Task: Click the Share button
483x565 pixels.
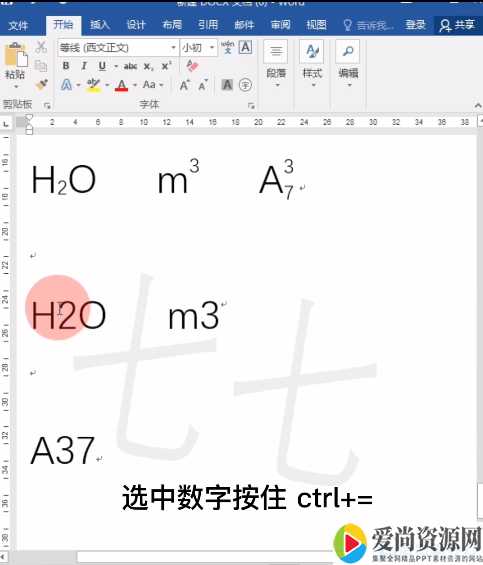Action: point(457,25)
